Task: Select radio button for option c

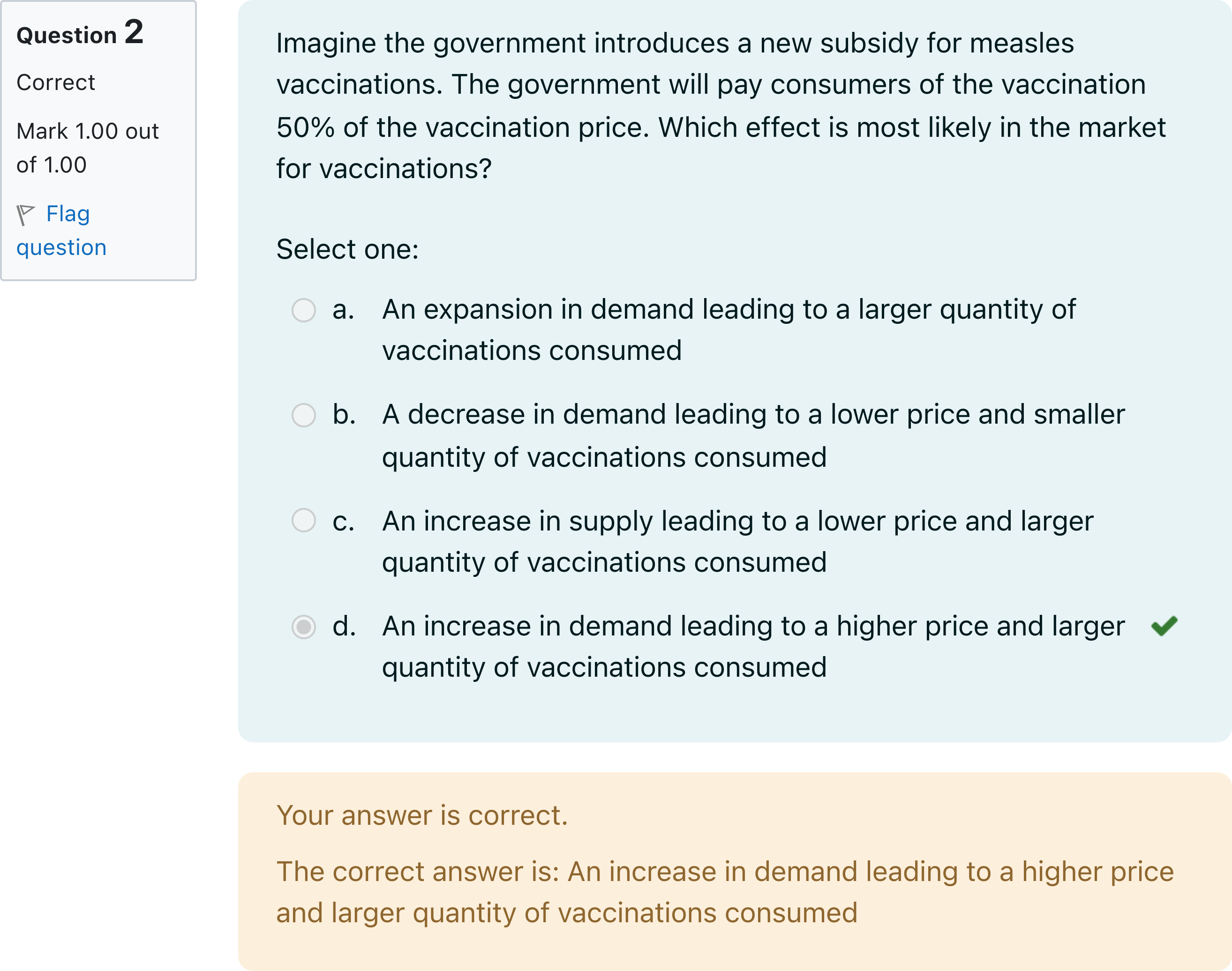Action: tap(304, 520)
